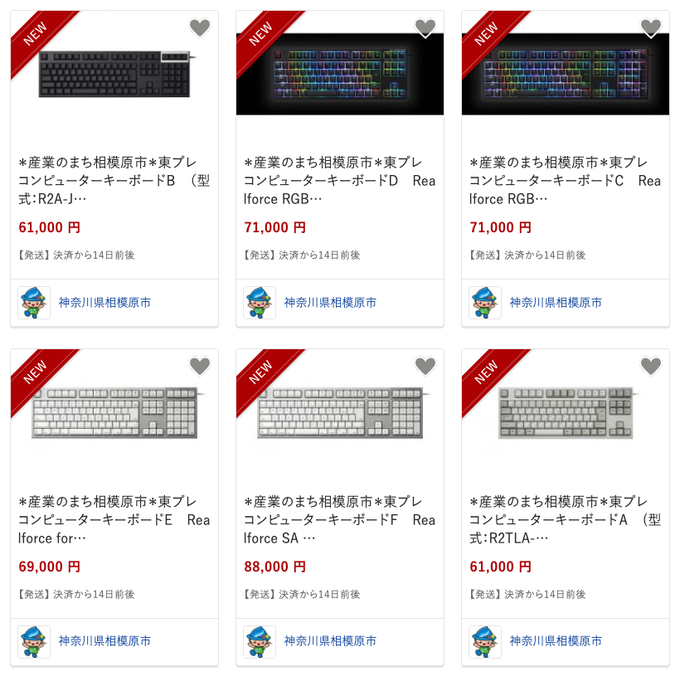Toggle the favorite heart on the Keyboard E card
Screen dimensions: 680x676
200,366
